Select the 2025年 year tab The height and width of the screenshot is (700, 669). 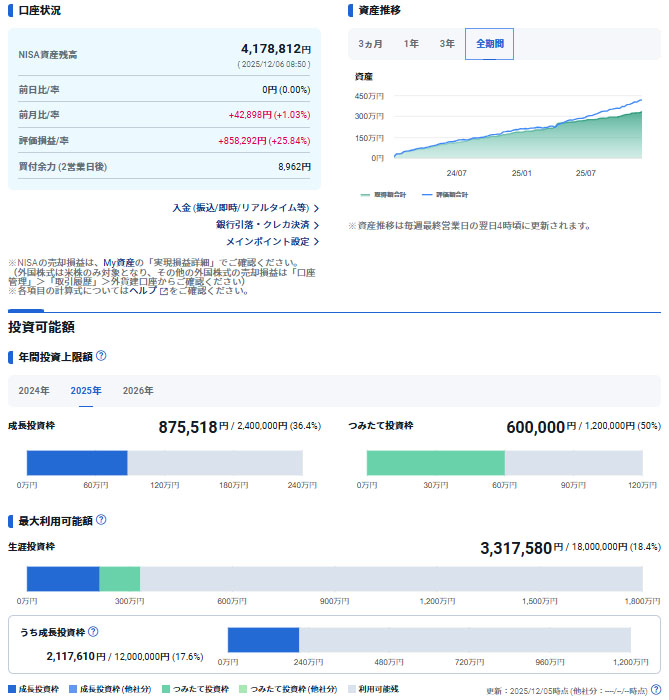(86, 390)
